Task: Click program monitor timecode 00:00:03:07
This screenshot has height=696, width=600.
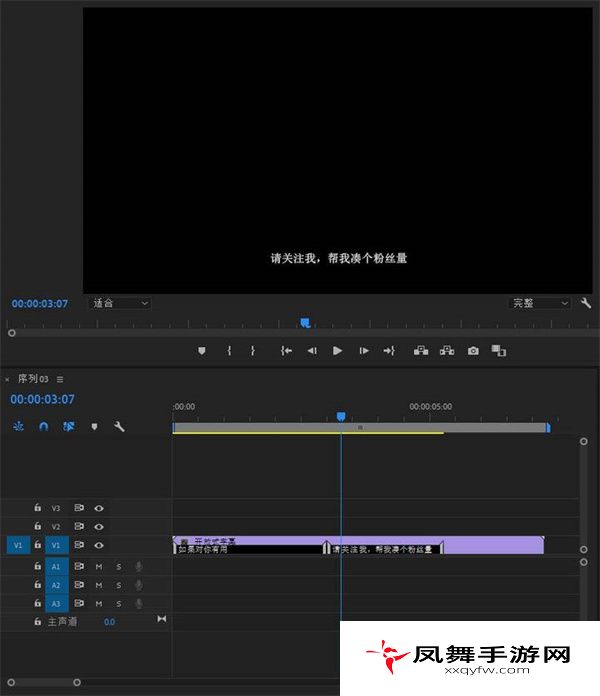Action: pos(39,304)
